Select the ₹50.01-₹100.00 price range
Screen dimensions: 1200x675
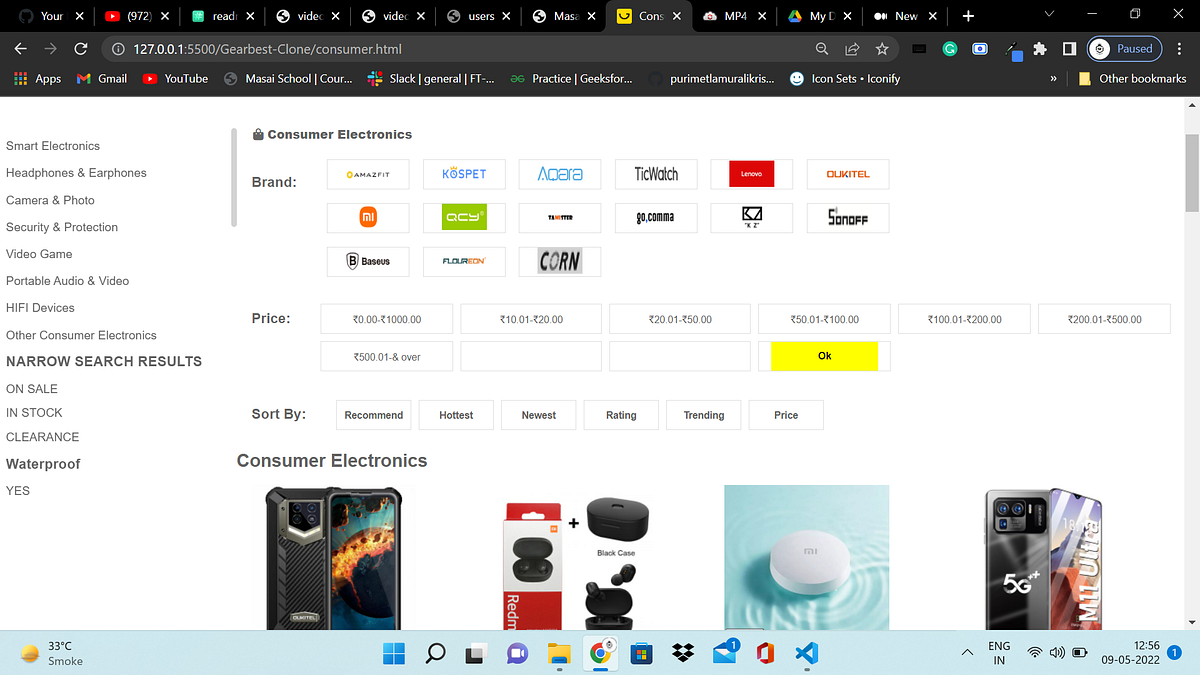click(x=824, y=319)
